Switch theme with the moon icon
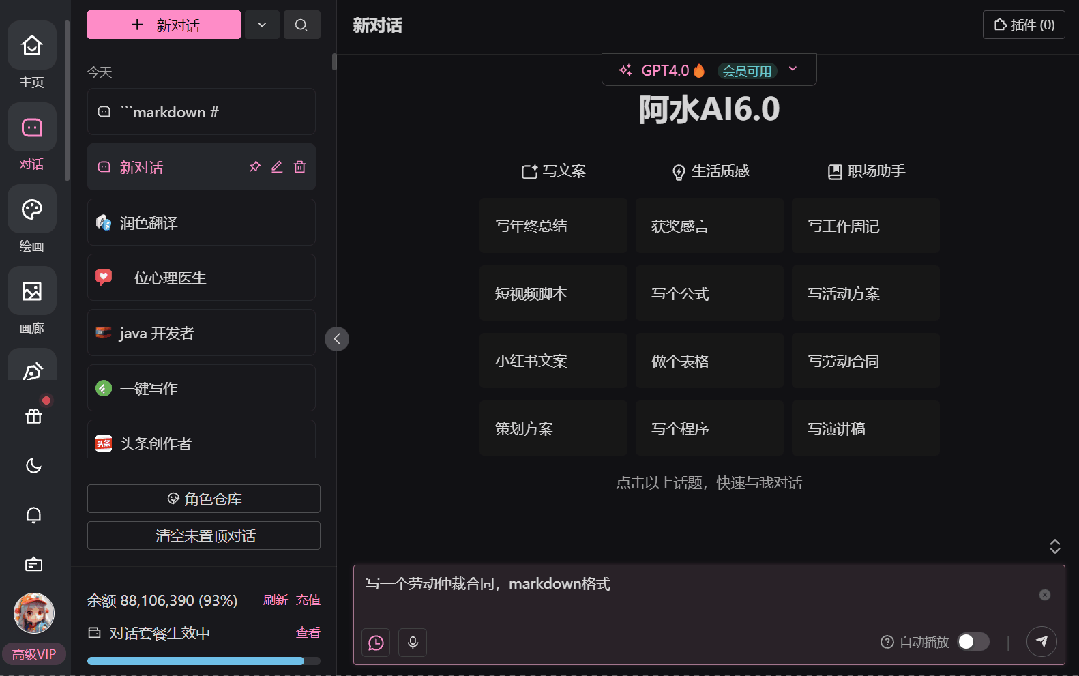The width and height of the screenshot is (1079, 676). pos(33,466)
